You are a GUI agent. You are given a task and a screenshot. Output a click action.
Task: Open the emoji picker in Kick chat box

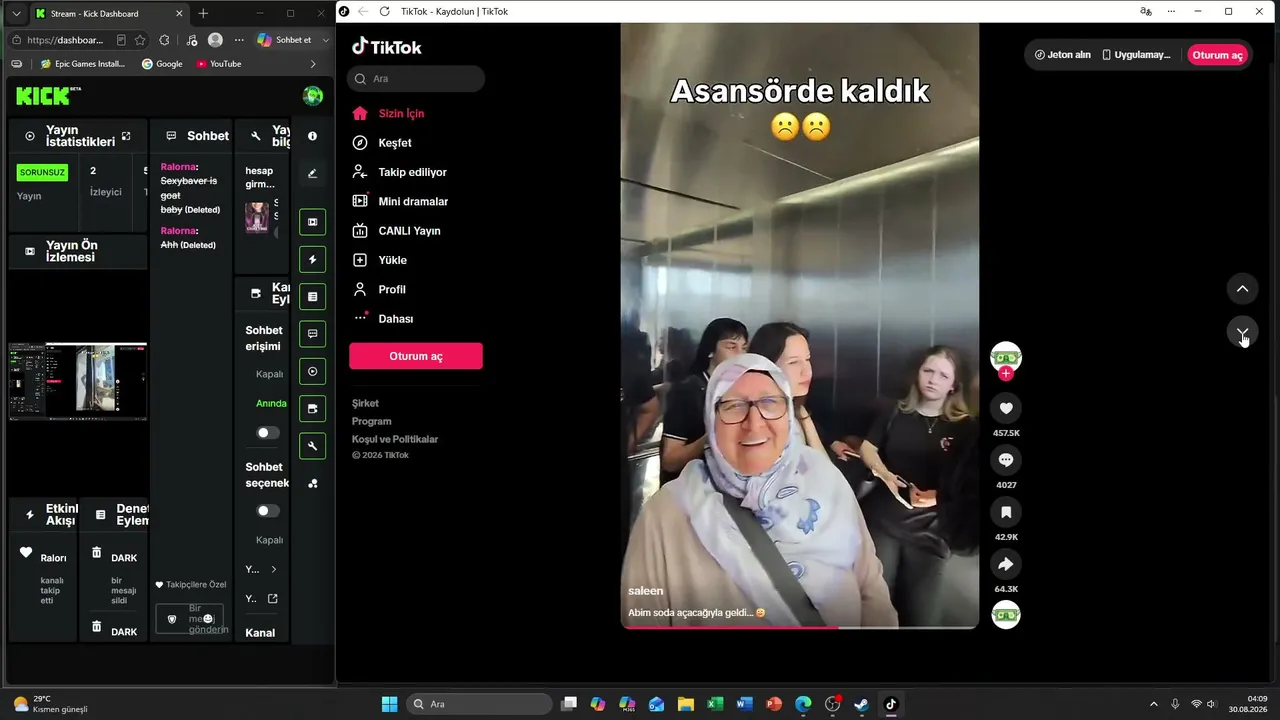[x=208, y=619]
